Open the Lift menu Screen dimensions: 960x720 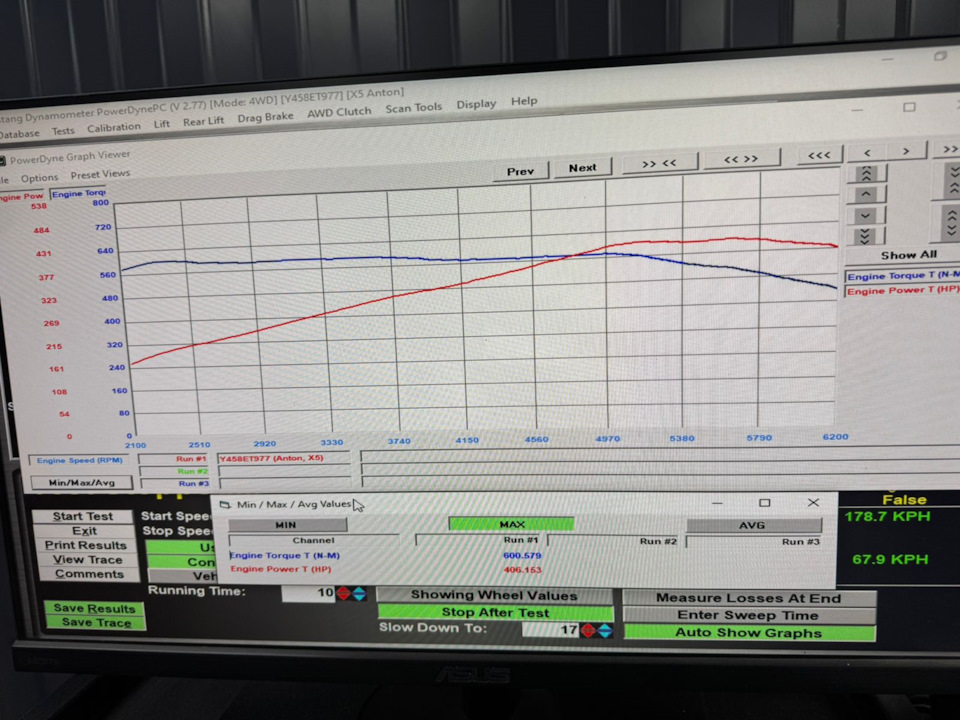click(x=162, y=124)
